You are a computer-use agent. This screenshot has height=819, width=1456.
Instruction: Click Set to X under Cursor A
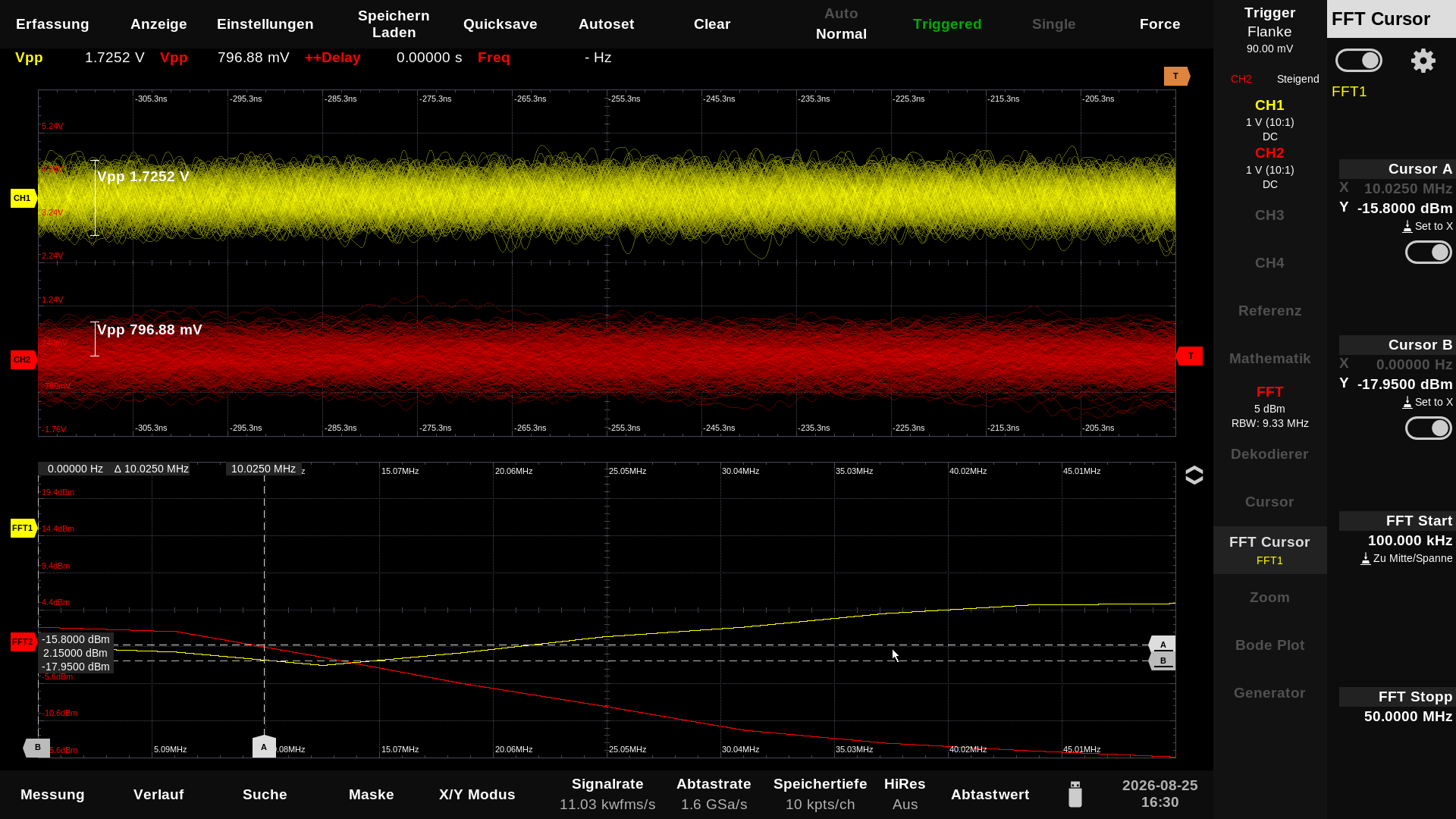pyautogui.click(x=1427, y=226)
